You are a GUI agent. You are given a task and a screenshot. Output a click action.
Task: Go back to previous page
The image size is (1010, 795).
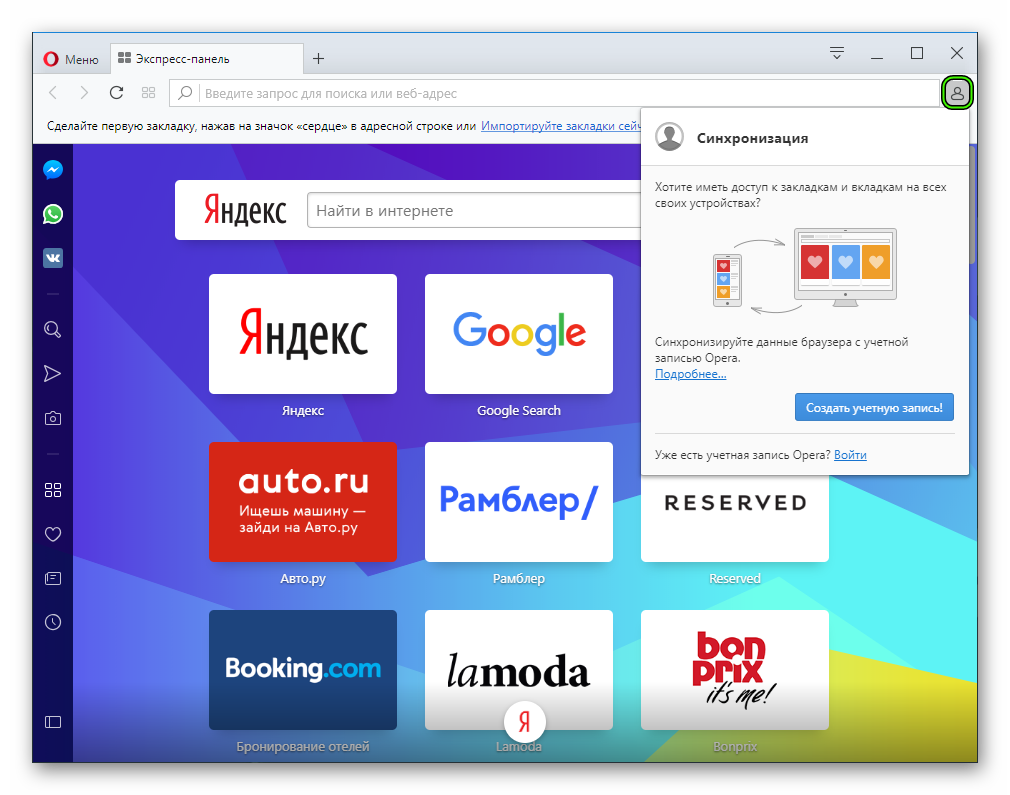click(53, 93)
